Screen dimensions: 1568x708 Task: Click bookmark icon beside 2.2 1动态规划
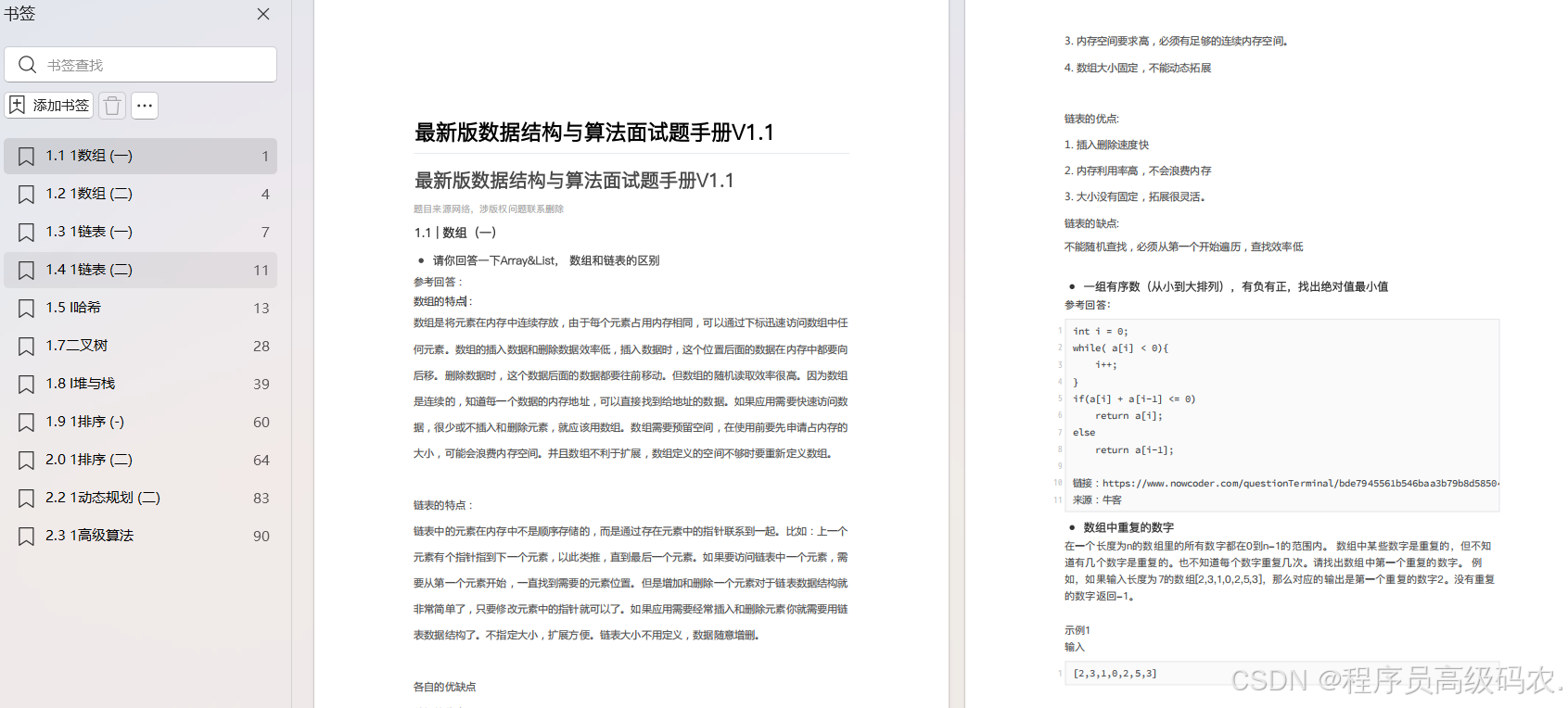(27, 499)
